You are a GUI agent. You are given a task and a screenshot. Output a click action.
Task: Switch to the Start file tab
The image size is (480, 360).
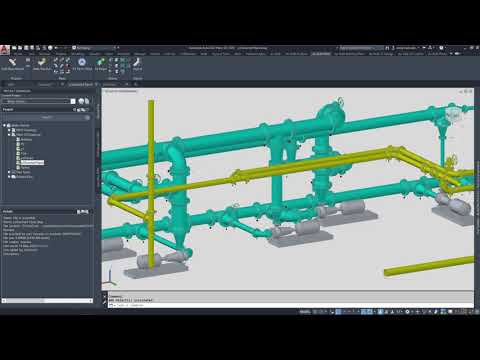11,85
